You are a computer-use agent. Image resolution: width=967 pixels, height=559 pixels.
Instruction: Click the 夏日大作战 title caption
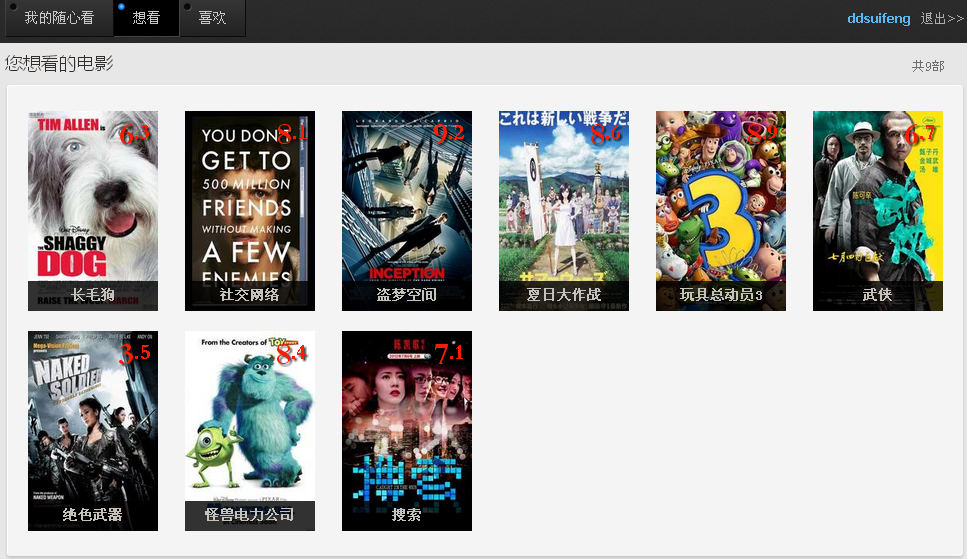pyautogui.click(x=564, y=295)
